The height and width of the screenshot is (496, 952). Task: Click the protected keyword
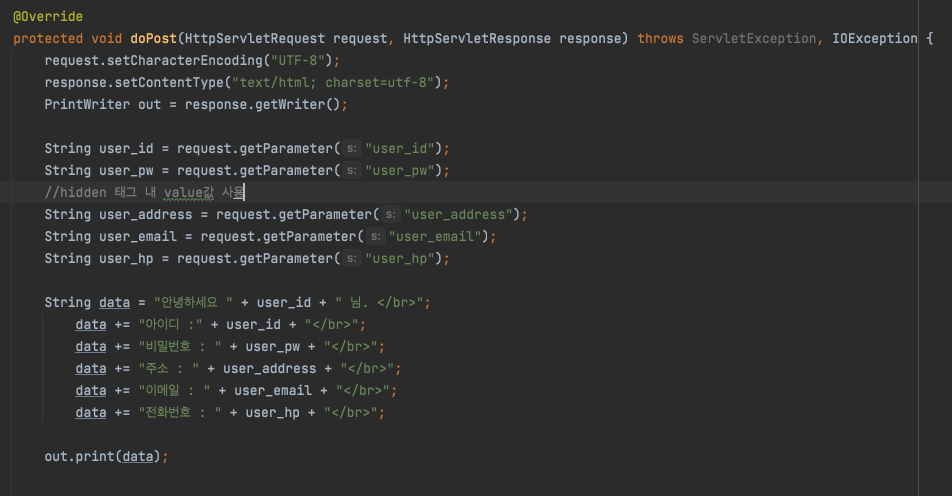tap(48, 38)
